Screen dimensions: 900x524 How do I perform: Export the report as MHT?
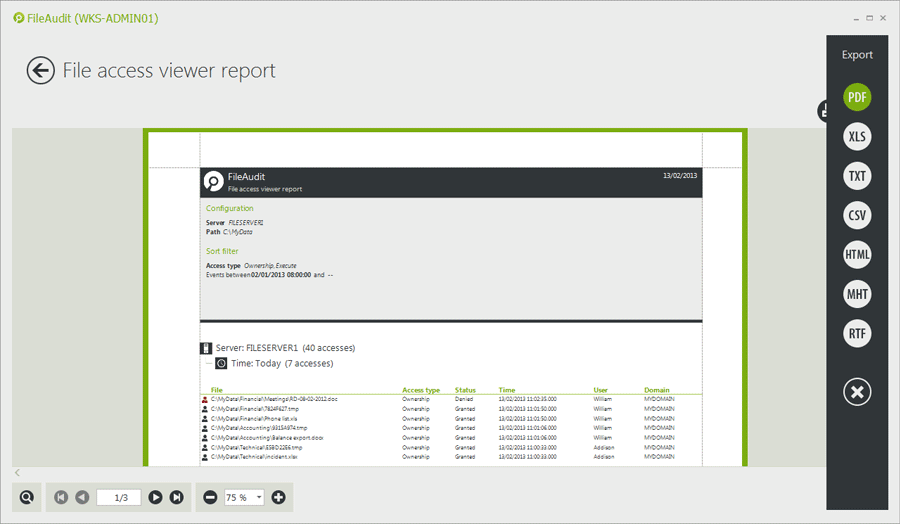[857, 294]
